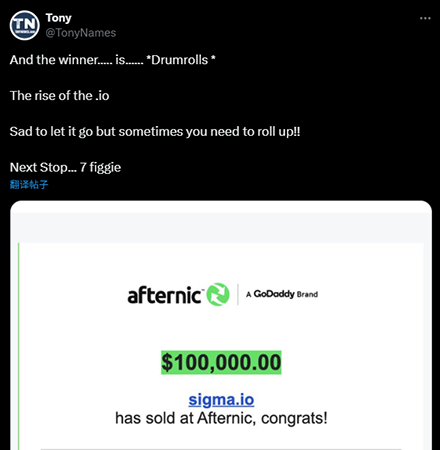440x450 pixels.
Task: Click the "Next Stop... 7 figgie" line
Action: (65, 167)
